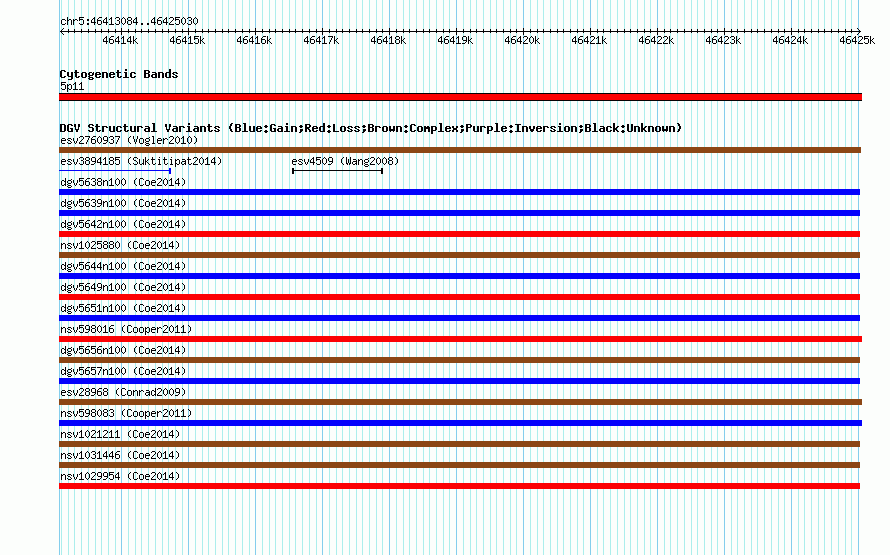Open the nsv598083 (Cooper2011) label

point(126,413)
